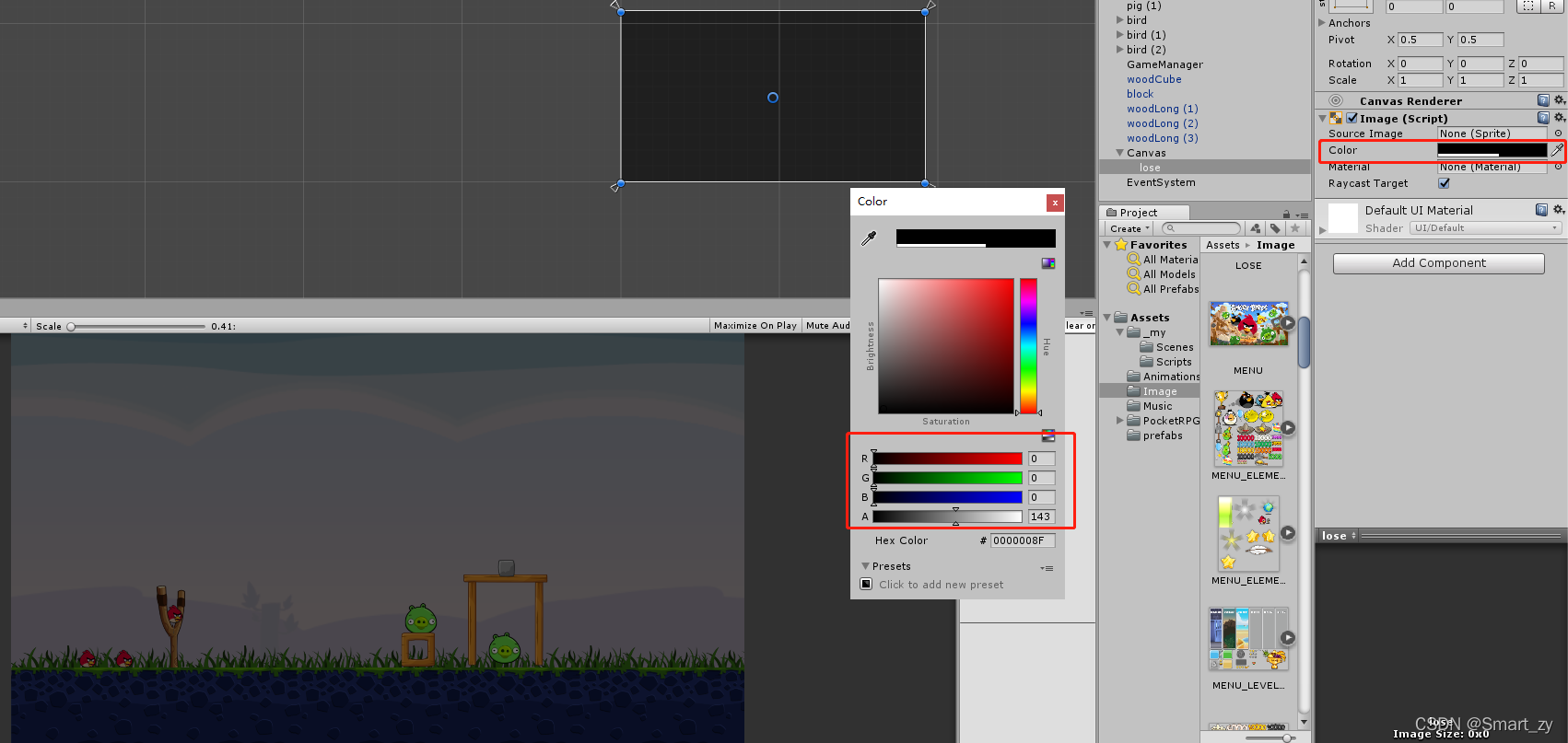Pick a color with the Color window eyedropper
Image resolution: width=1568 pixels, height=743 pixels.
click(869, 238)
